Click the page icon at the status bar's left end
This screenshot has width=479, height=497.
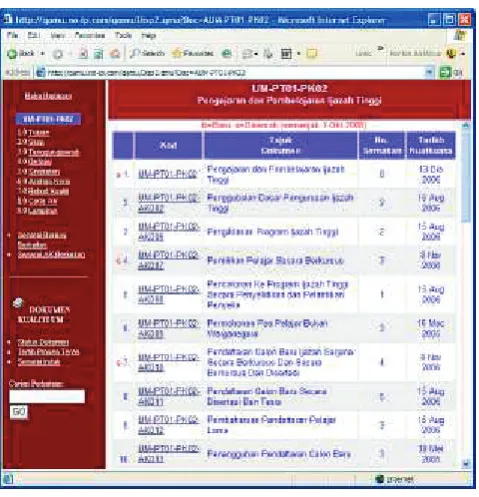pyautogui.click(x=8, y=479)
